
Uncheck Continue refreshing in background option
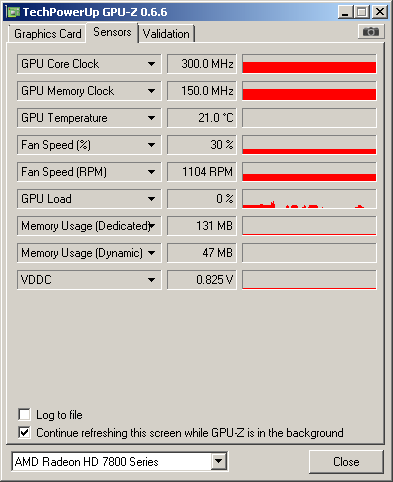25,433
